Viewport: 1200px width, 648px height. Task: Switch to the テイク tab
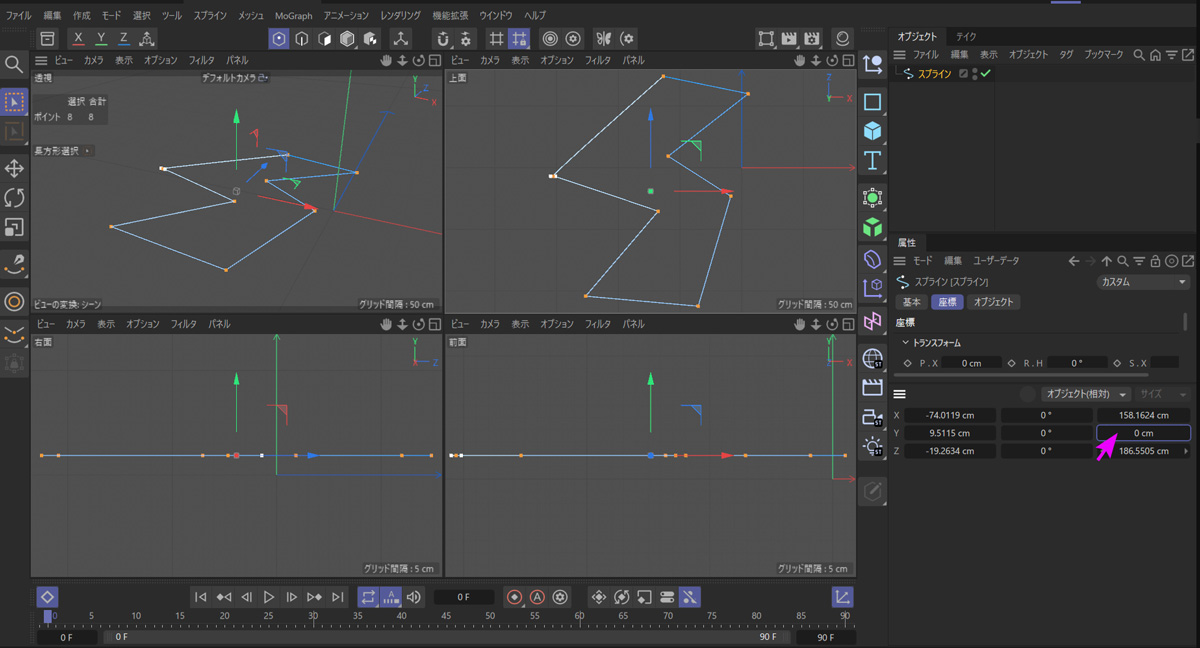[x=966, y=36]
